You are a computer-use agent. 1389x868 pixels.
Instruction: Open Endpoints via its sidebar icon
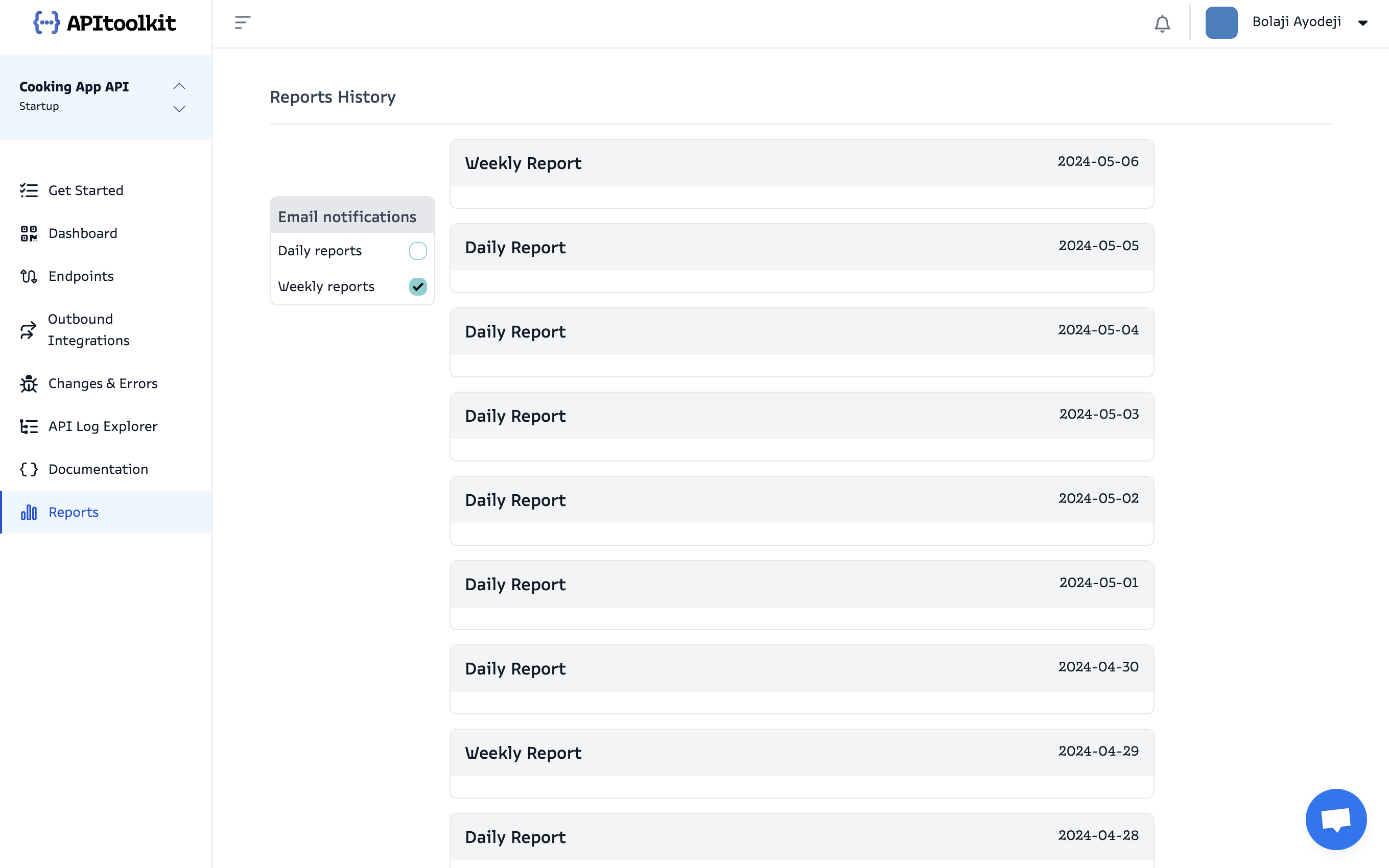point(28,276)
